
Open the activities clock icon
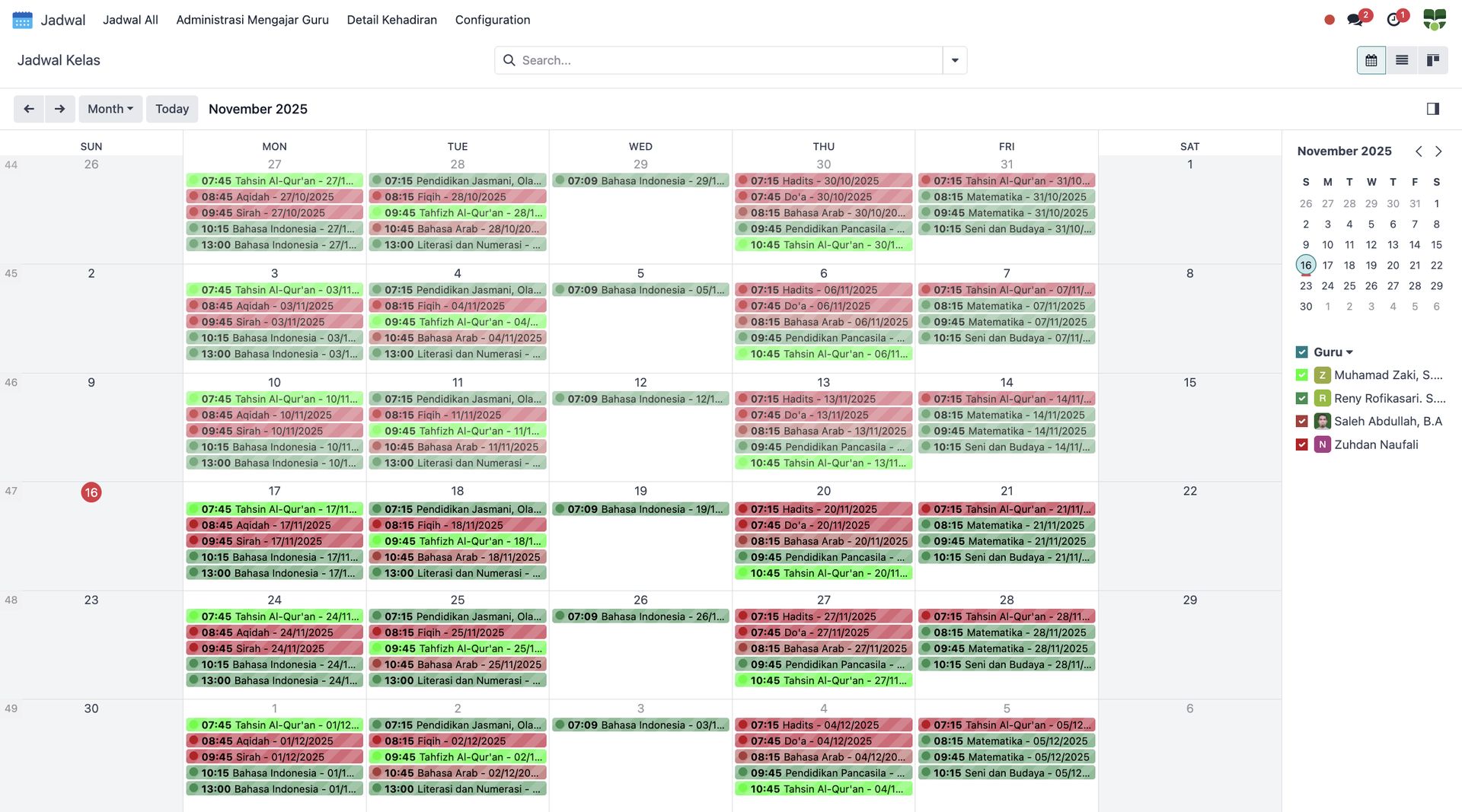pyautogui.click(x=1393, y=20)
